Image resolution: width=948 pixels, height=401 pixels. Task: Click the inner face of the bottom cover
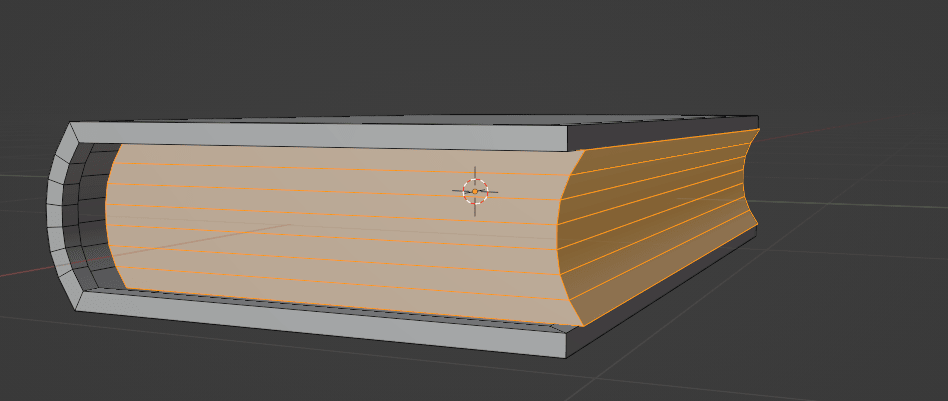[300, 302]
